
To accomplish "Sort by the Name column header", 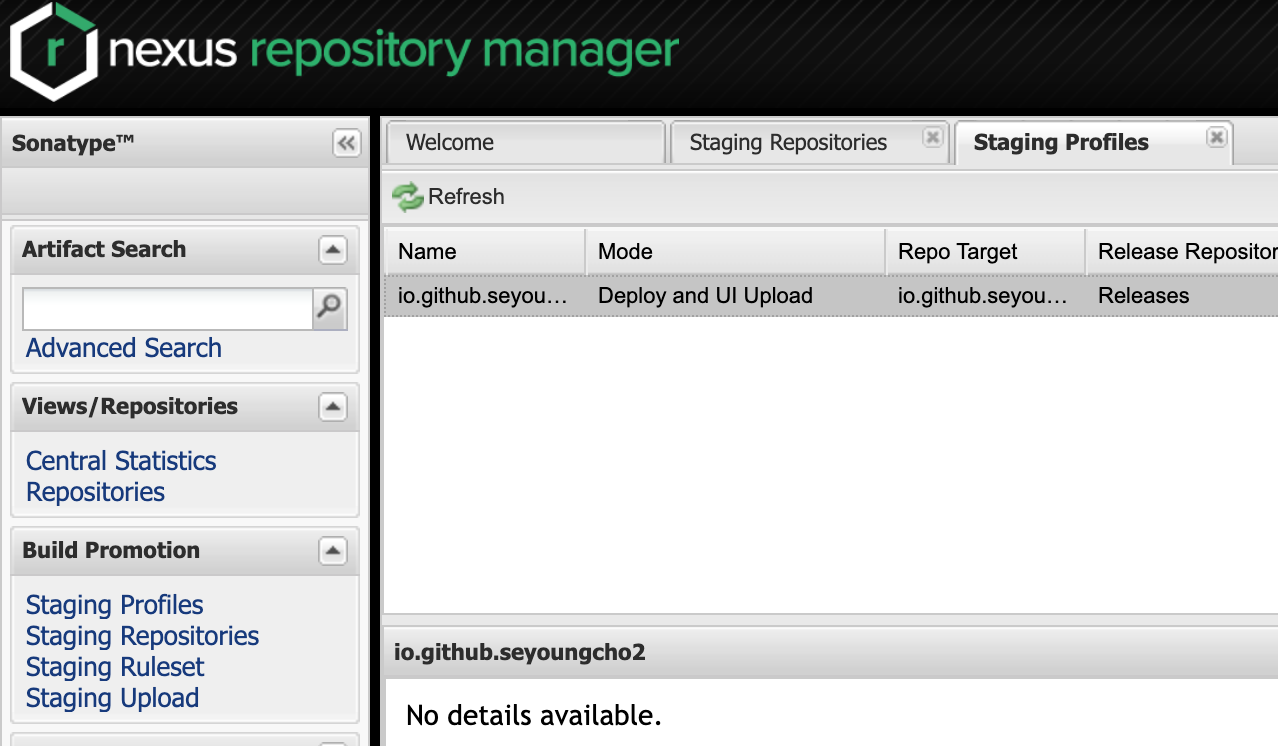I will click(485, 252).
